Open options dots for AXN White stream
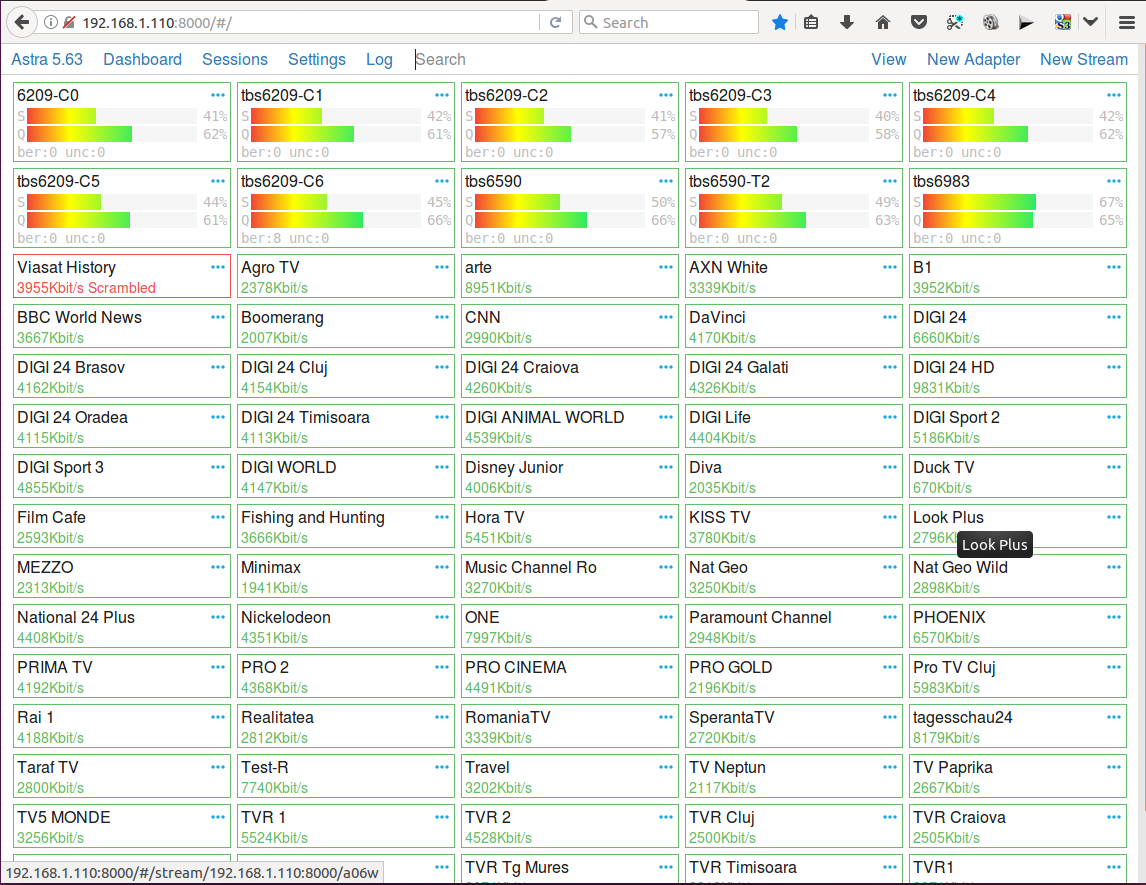The image size is (1146, 885). tap(889, 267)
